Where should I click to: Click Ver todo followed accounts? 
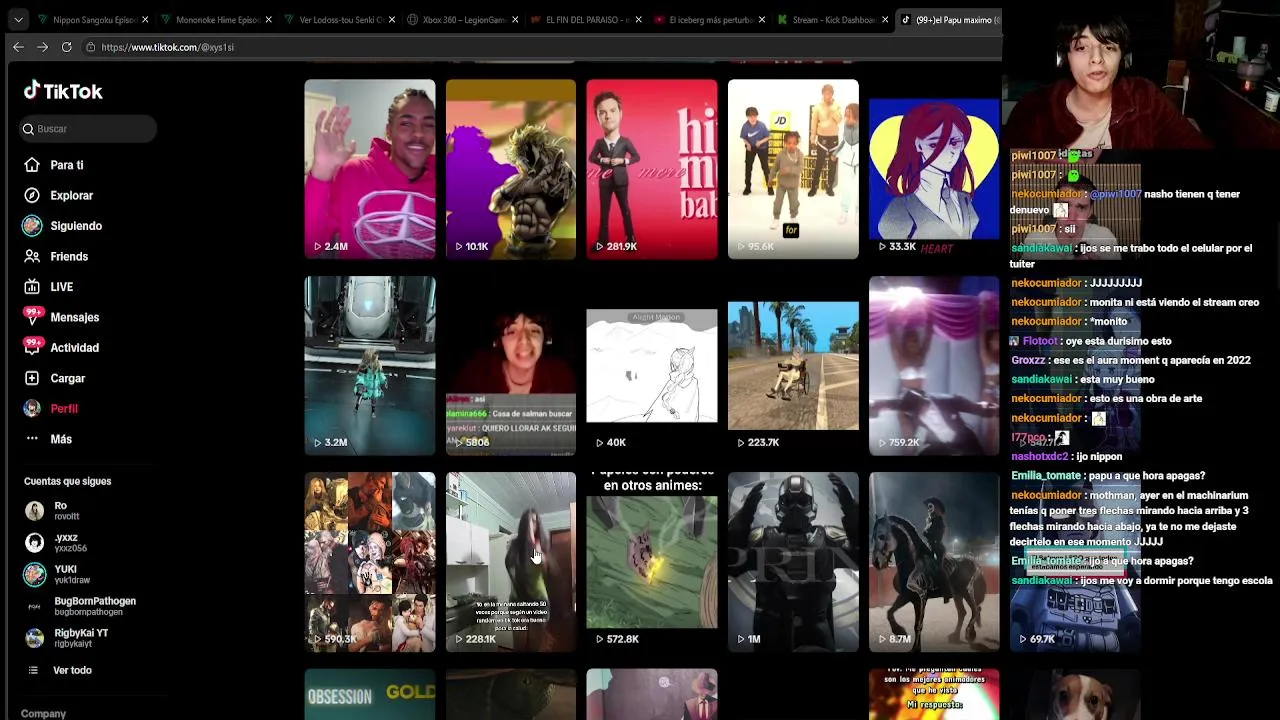click(72, 670)
